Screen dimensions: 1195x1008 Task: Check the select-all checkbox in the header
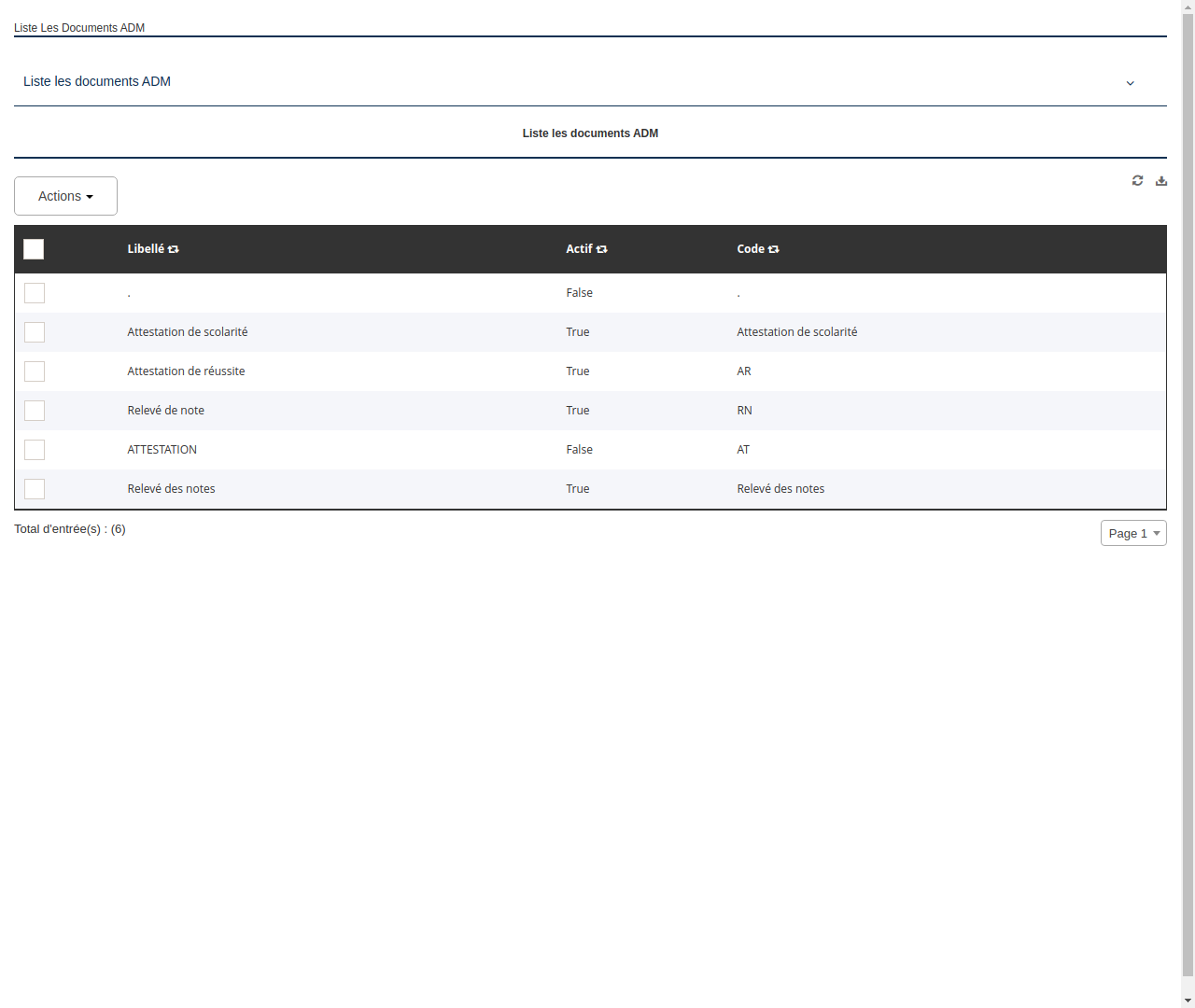[x=34, y=249]
